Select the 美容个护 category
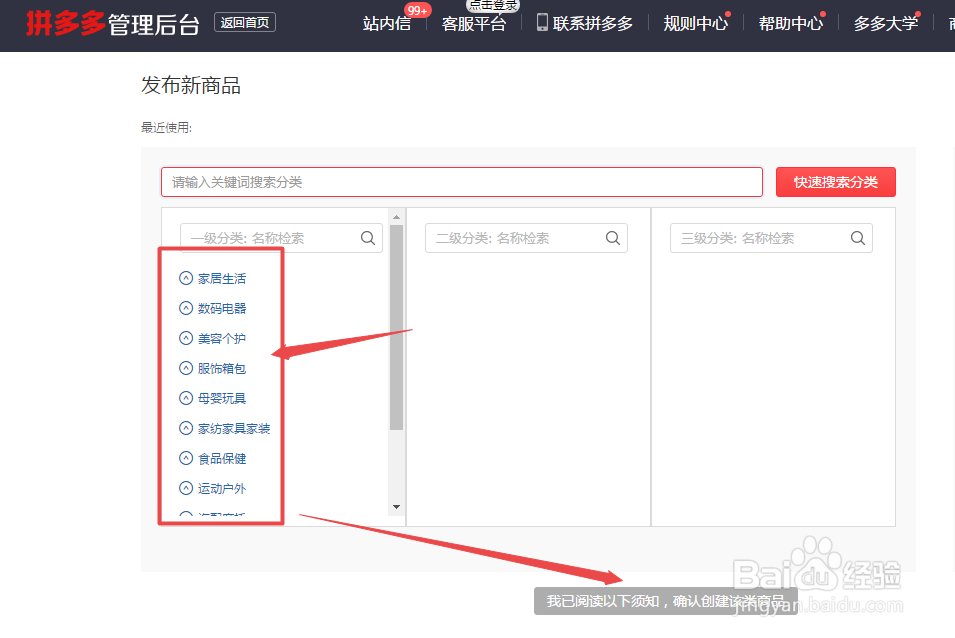This screenshot has height=638, width=955. (x=222, y=338)
